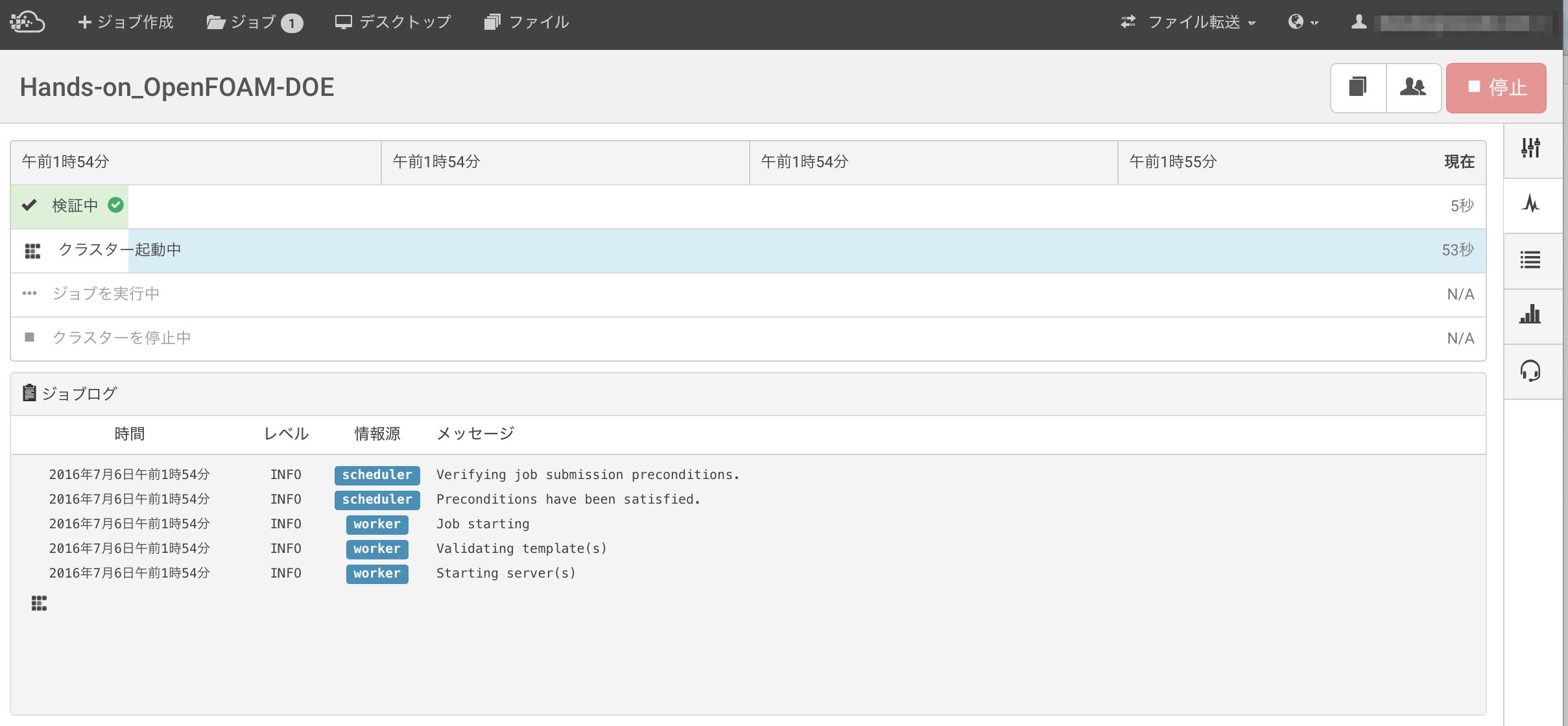Viewport: 1568px width, 726px height.
Task: Open the list view sidebar icon
Action: pyautogui.click(x=1531, y=260)
